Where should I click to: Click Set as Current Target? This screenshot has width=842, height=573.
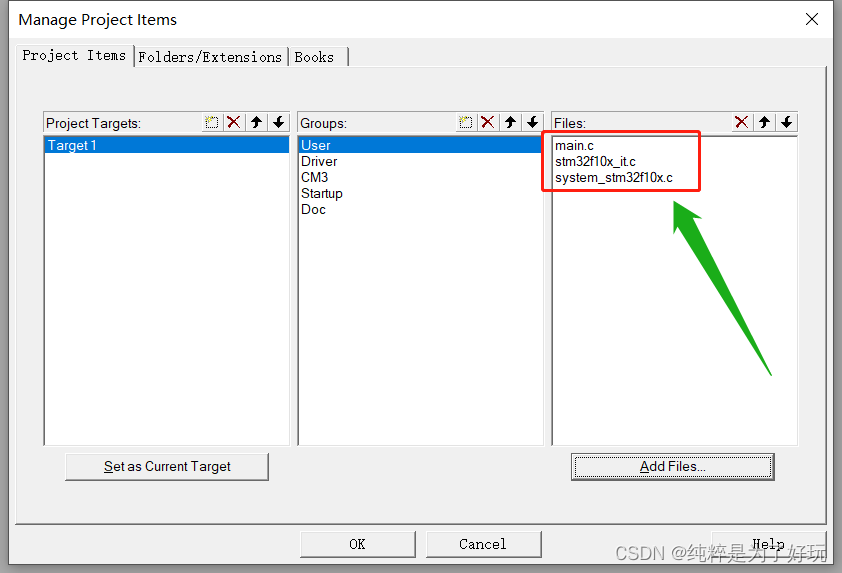point(167,467)
